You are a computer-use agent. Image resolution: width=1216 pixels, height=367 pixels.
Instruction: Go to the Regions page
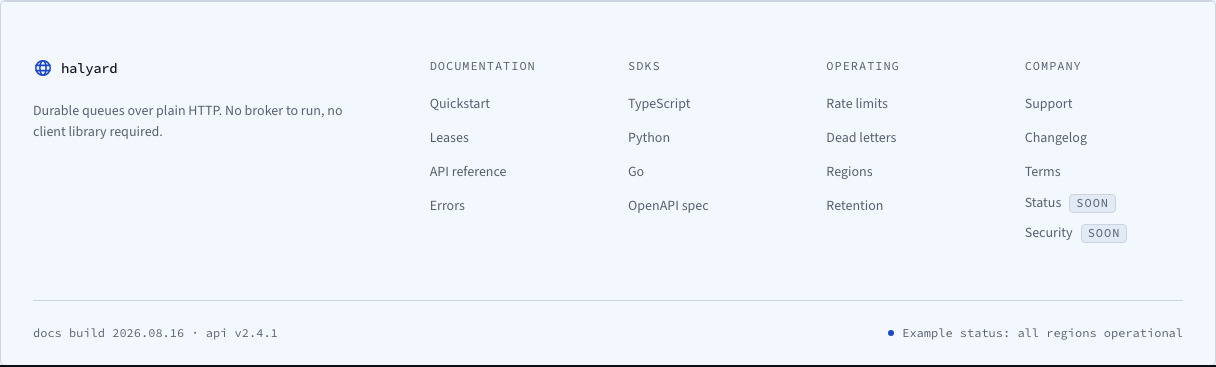pyautogui.click(x=849, y=172)
